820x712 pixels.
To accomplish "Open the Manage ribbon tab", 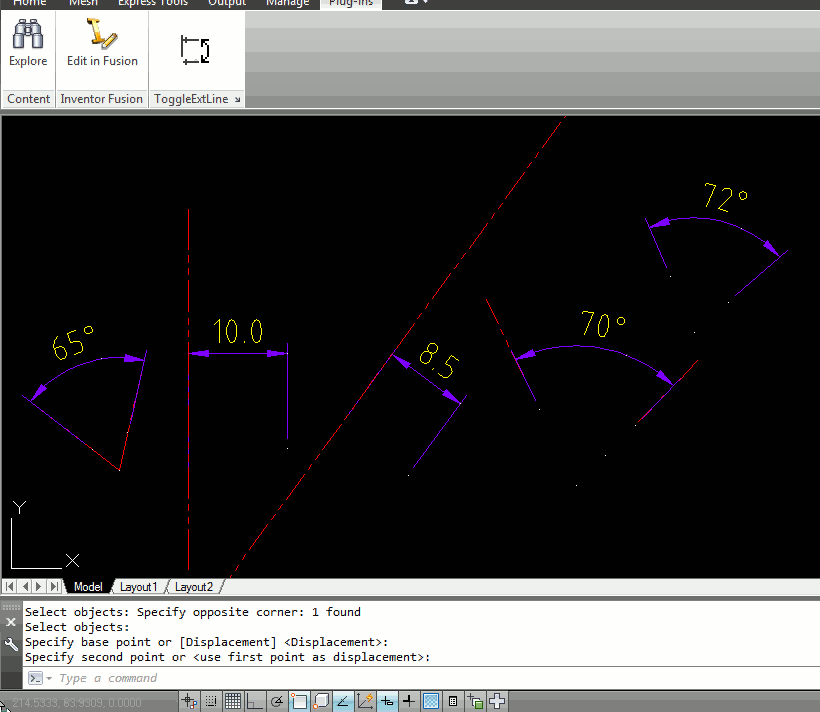I will click(288, 3).
